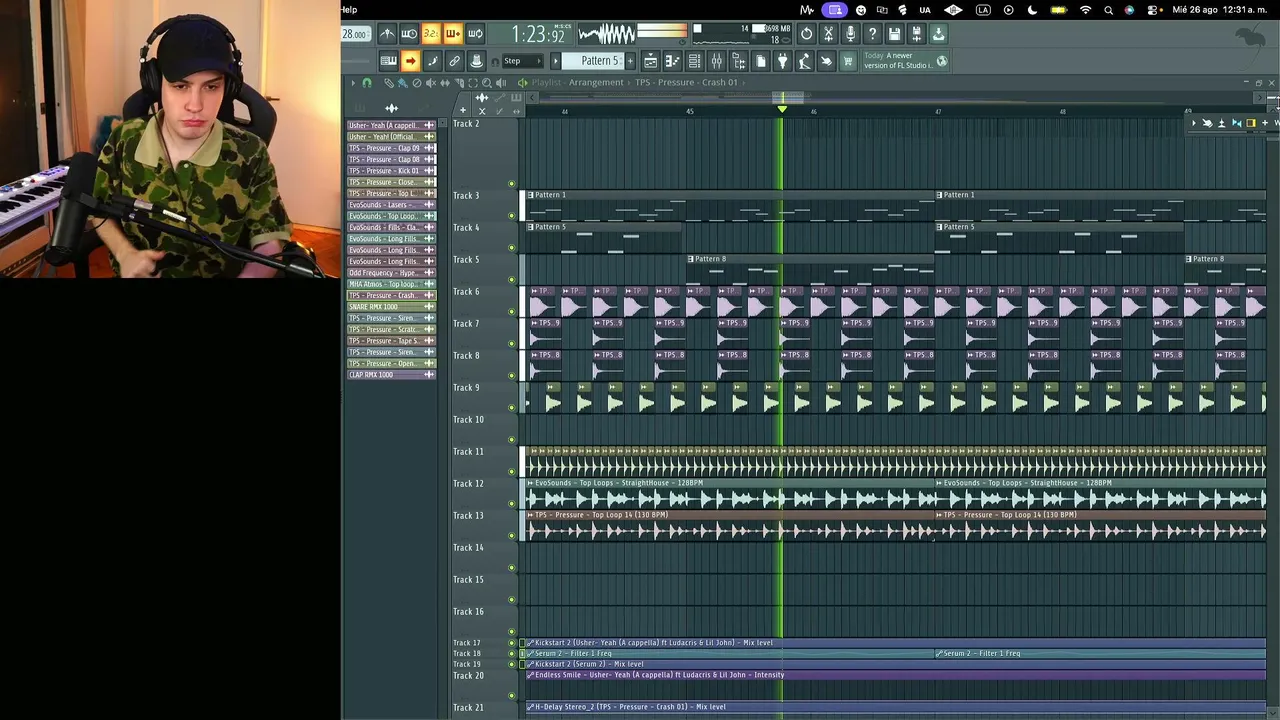Toggle playlist auto-scroll arrow
This screenshot has height=720, width=1280.
[410, 61]
